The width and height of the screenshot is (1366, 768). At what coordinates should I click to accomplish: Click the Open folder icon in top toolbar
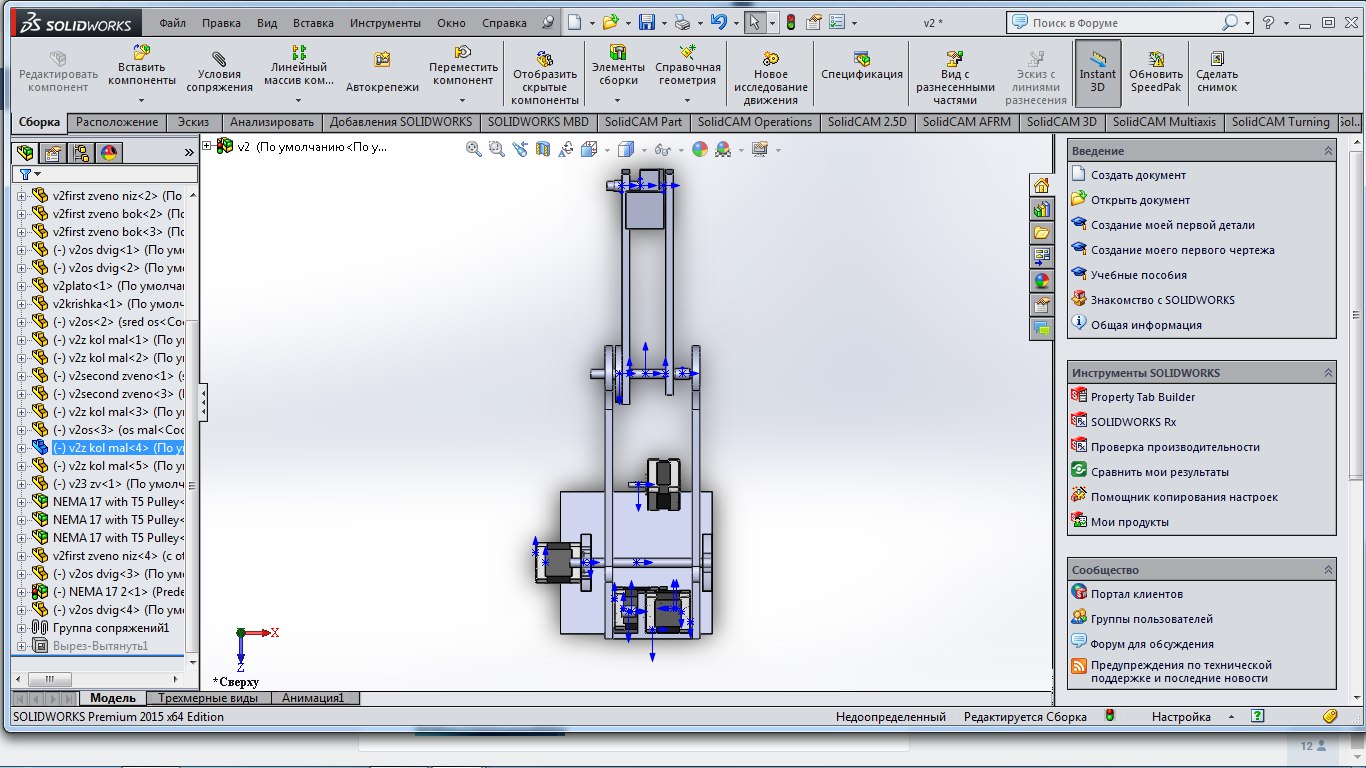click(x=610, y=22)
